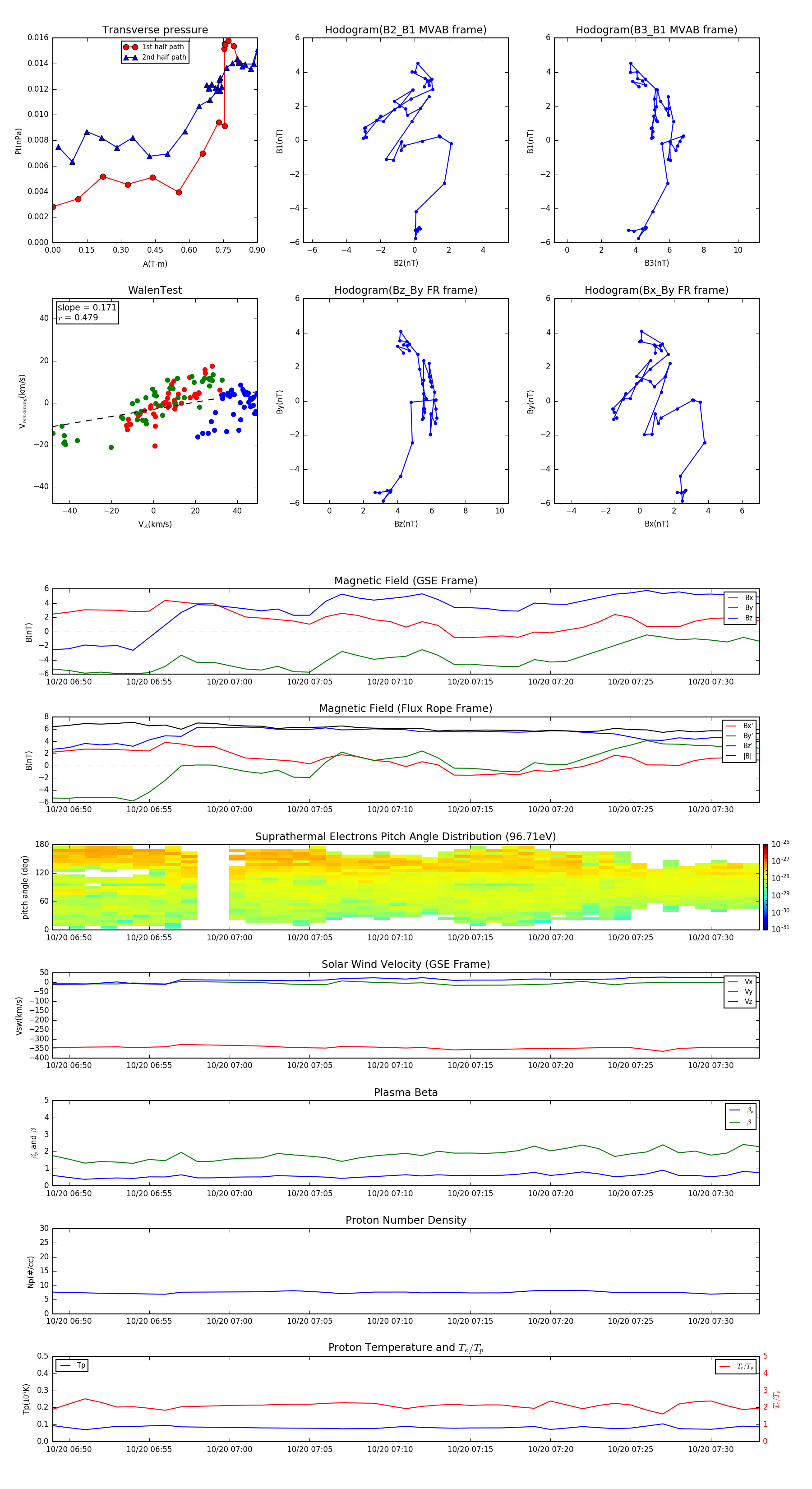Click the "Bx'" entry in Flux Rope legend
This screenshot has height=1489, width=812.
740,726
